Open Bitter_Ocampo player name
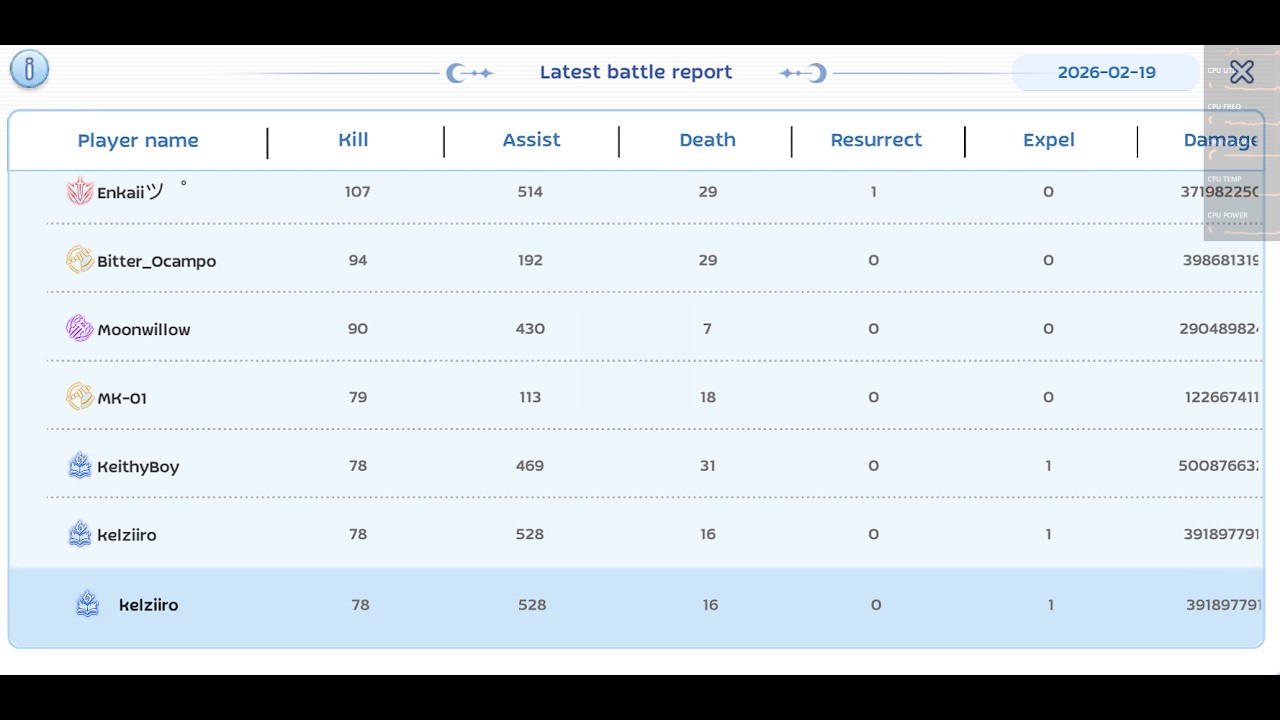 pyautogui.click(x=156, y=261)
